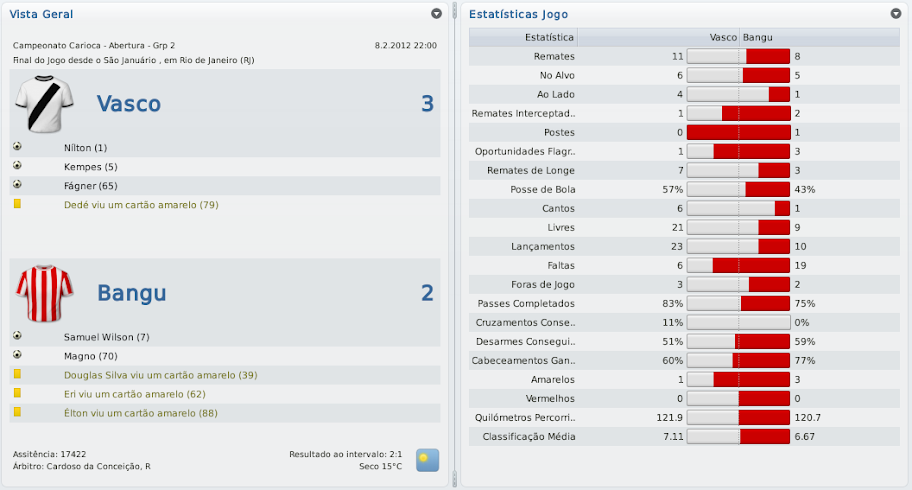This screenshot has width=912, height=490.
Task: Click the Bangu column header in statistics
Action: click(x=759, y=37)
